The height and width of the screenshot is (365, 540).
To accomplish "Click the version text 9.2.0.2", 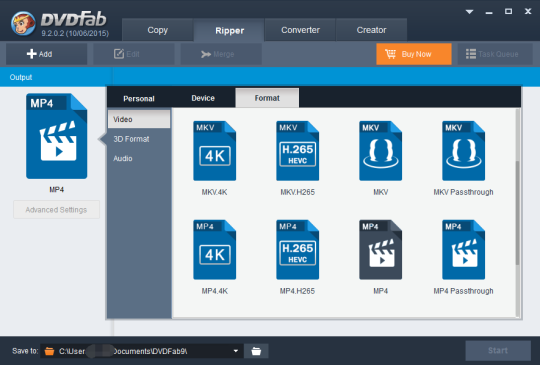I will click(75, 33).
